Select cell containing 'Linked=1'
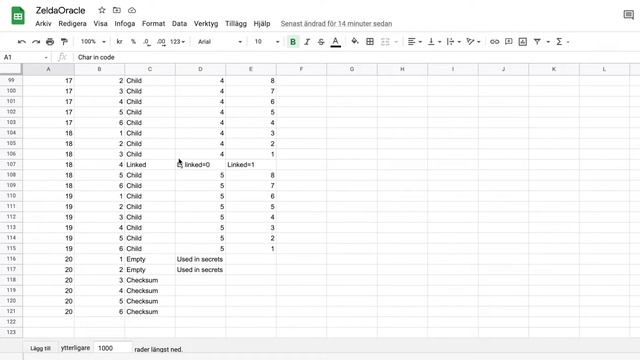Screen dimensions: 640x360 click(251, 164)
